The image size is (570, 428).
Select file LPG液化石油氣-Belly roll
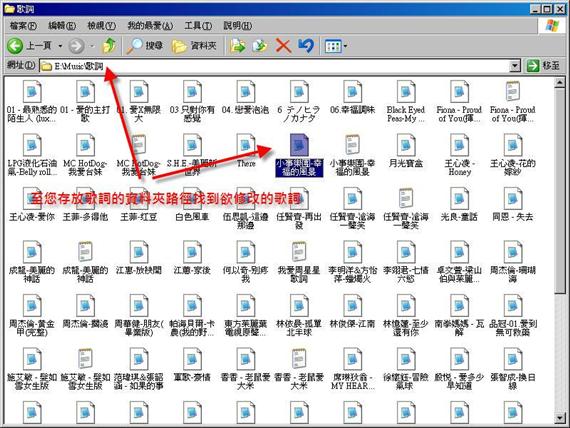coord(32,155)
